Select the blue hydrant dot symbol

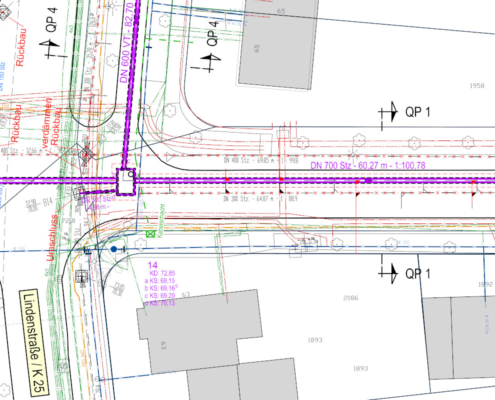pos(114,249)
